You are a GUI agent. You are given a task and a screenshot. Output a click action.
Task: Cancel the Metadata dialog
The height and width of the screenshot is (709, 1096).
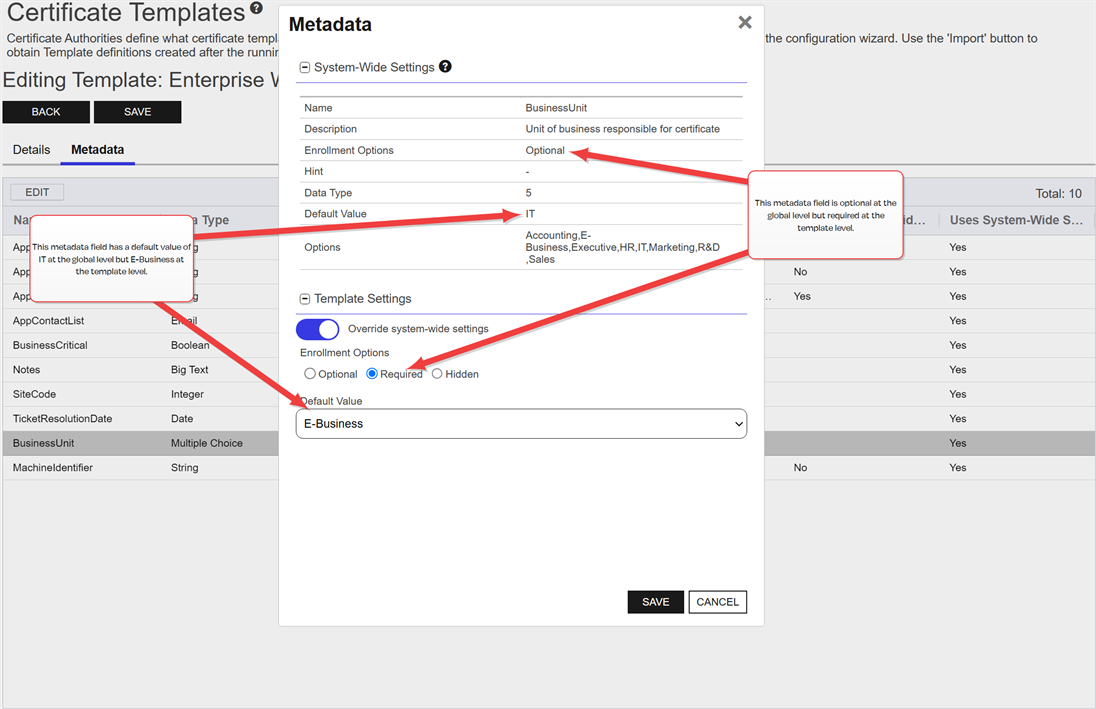tap(717, 602)
